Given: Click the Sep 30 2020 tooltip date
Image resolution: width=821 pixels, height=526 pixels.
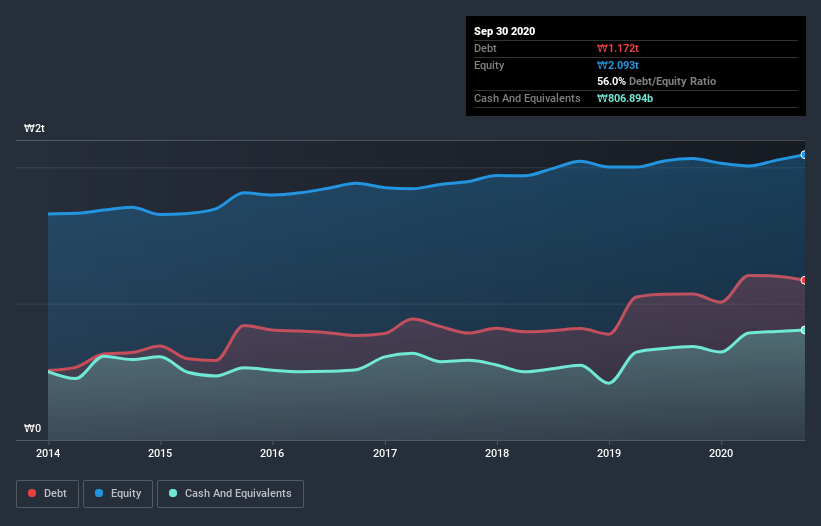Looking at the screenshot, I should 505,31.
